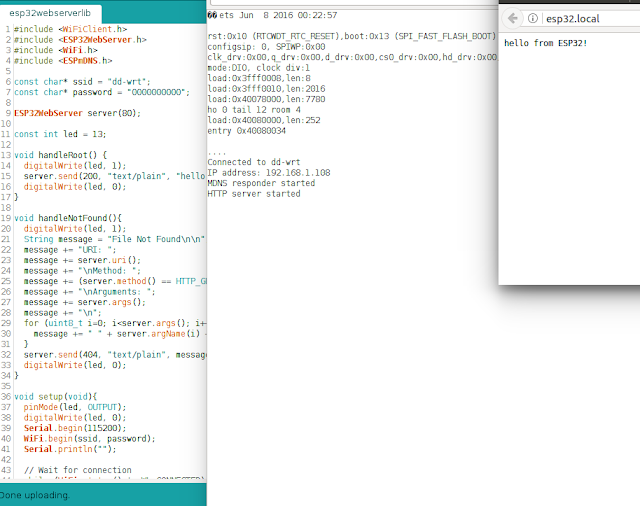This screenshot has height=506, width=640.
Task: Click the 'ets Jun 8 2016 00:22:57' line
Action: [x=272, y=16]
